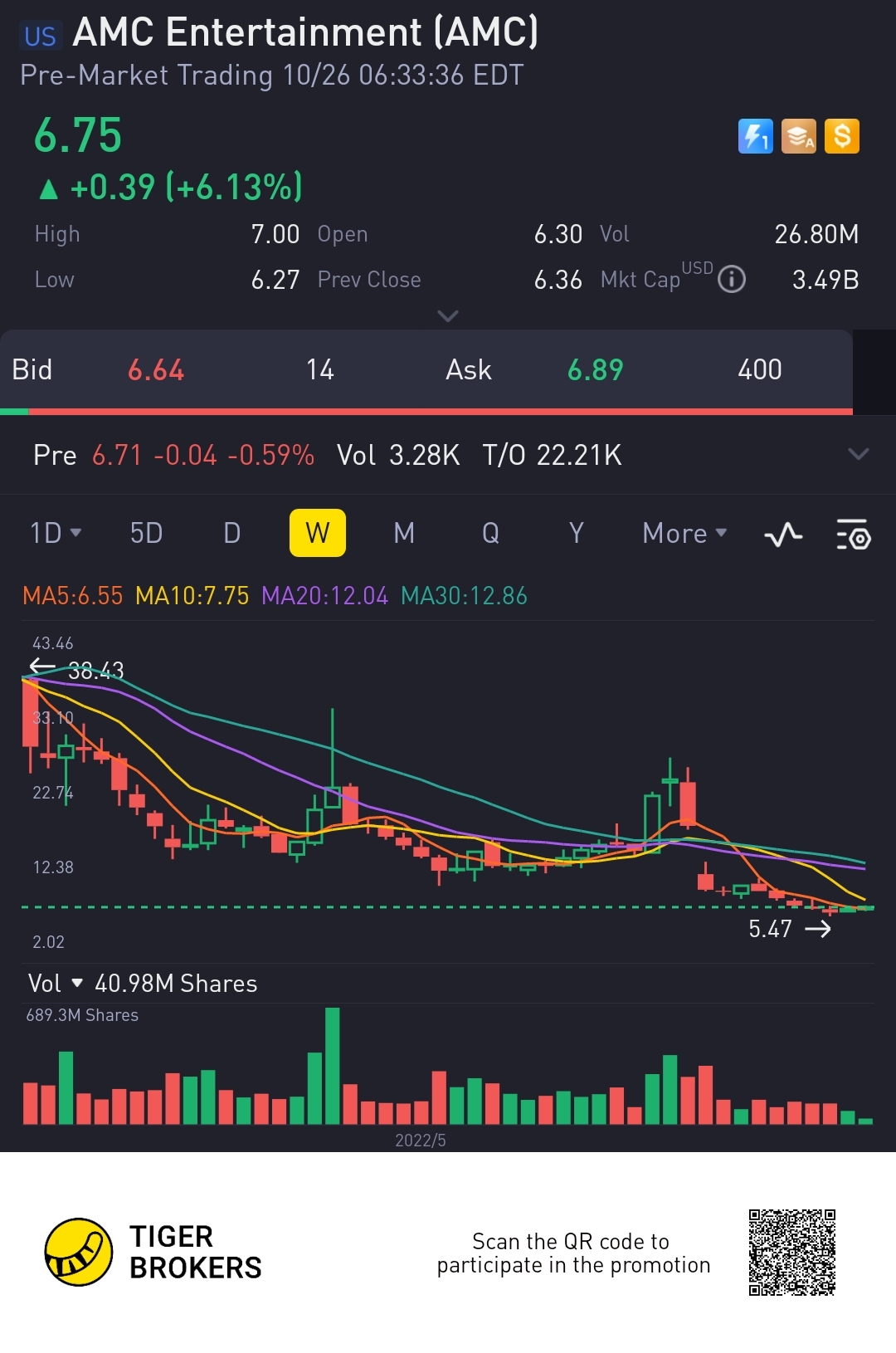Tap the bid size 14
Screen dimensions: 896x1353
(320, 370)
